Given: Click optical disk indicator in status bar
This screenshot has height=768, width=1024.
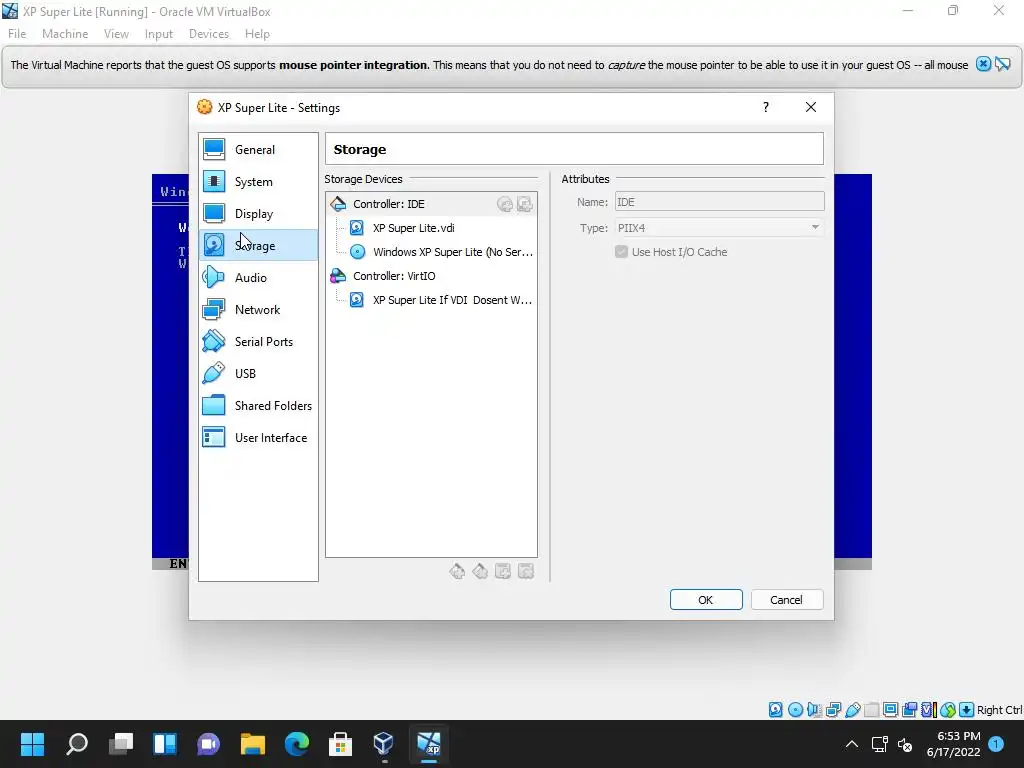Looking at the screenshot, I should [795, 710].
